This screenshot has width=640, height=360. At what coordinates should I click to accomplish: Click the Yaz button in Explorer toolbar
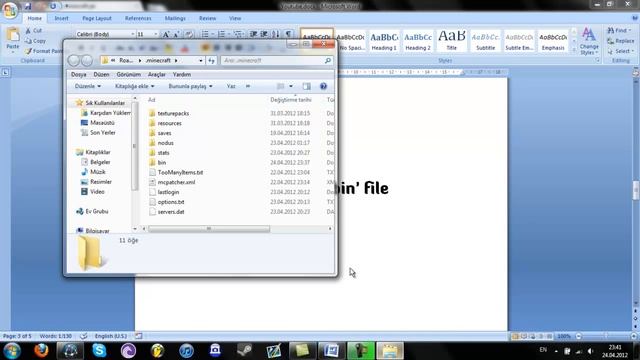tap(231, 86)
